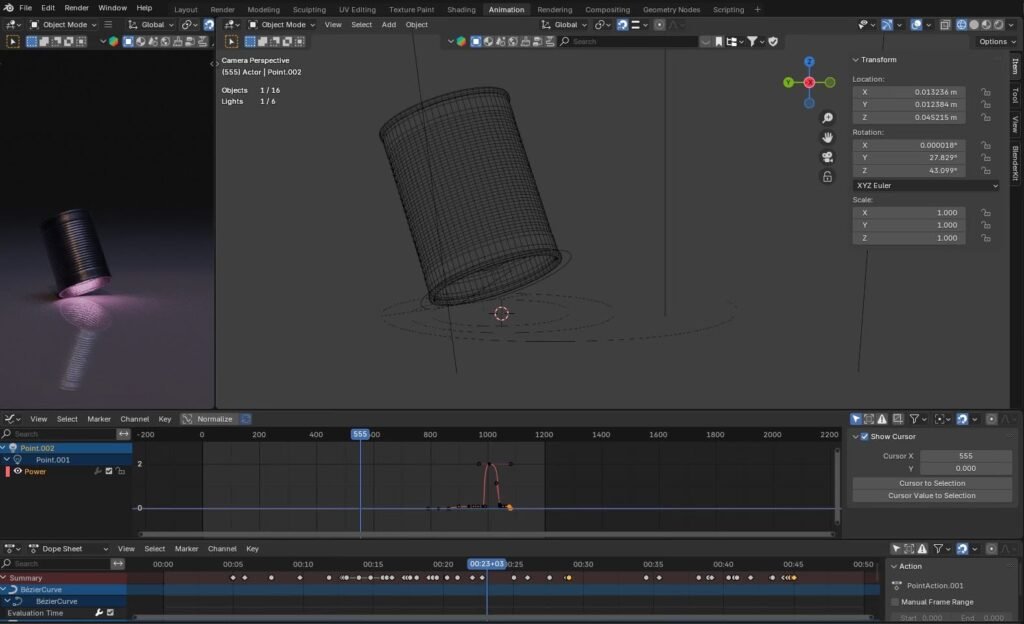Open the Marker menu in dope sheet

tap(186, 549)
